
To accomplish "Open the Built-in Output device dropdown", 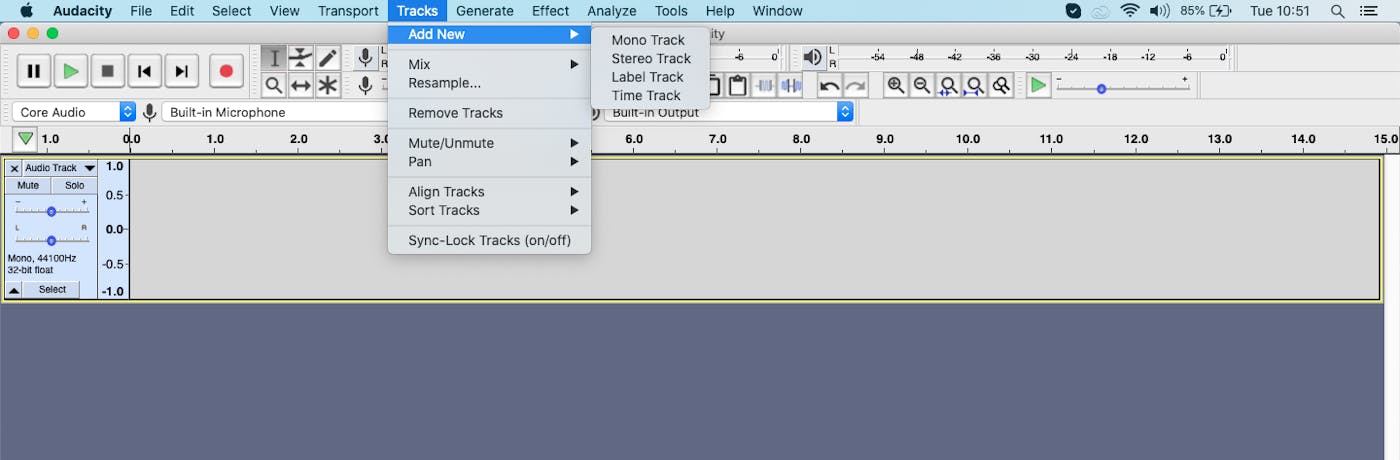I will [x=729, y=112].
